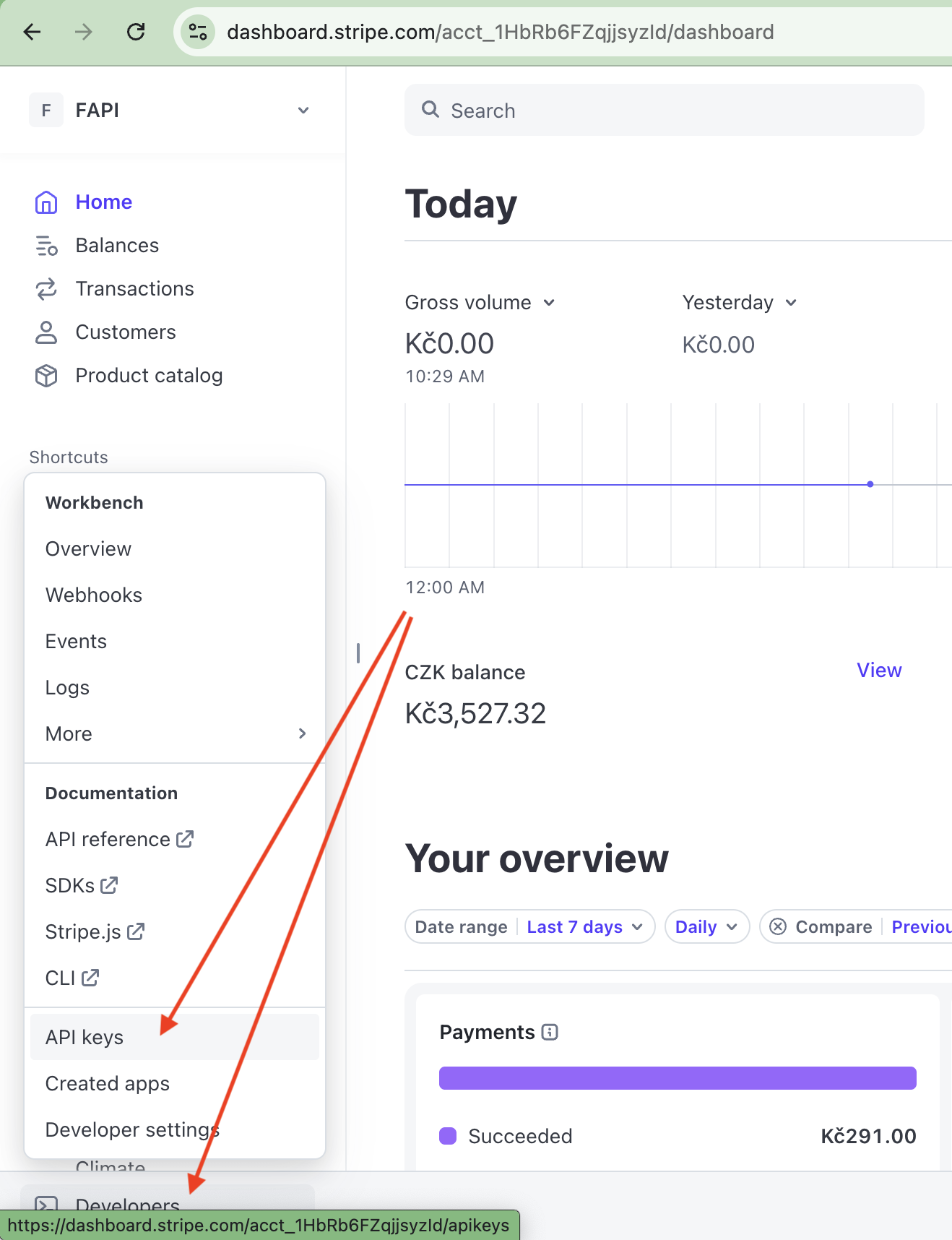This screenshot has height=1240, width=952.
Task: Select Webhooks from Workbench menu
Action: [175, 595]
